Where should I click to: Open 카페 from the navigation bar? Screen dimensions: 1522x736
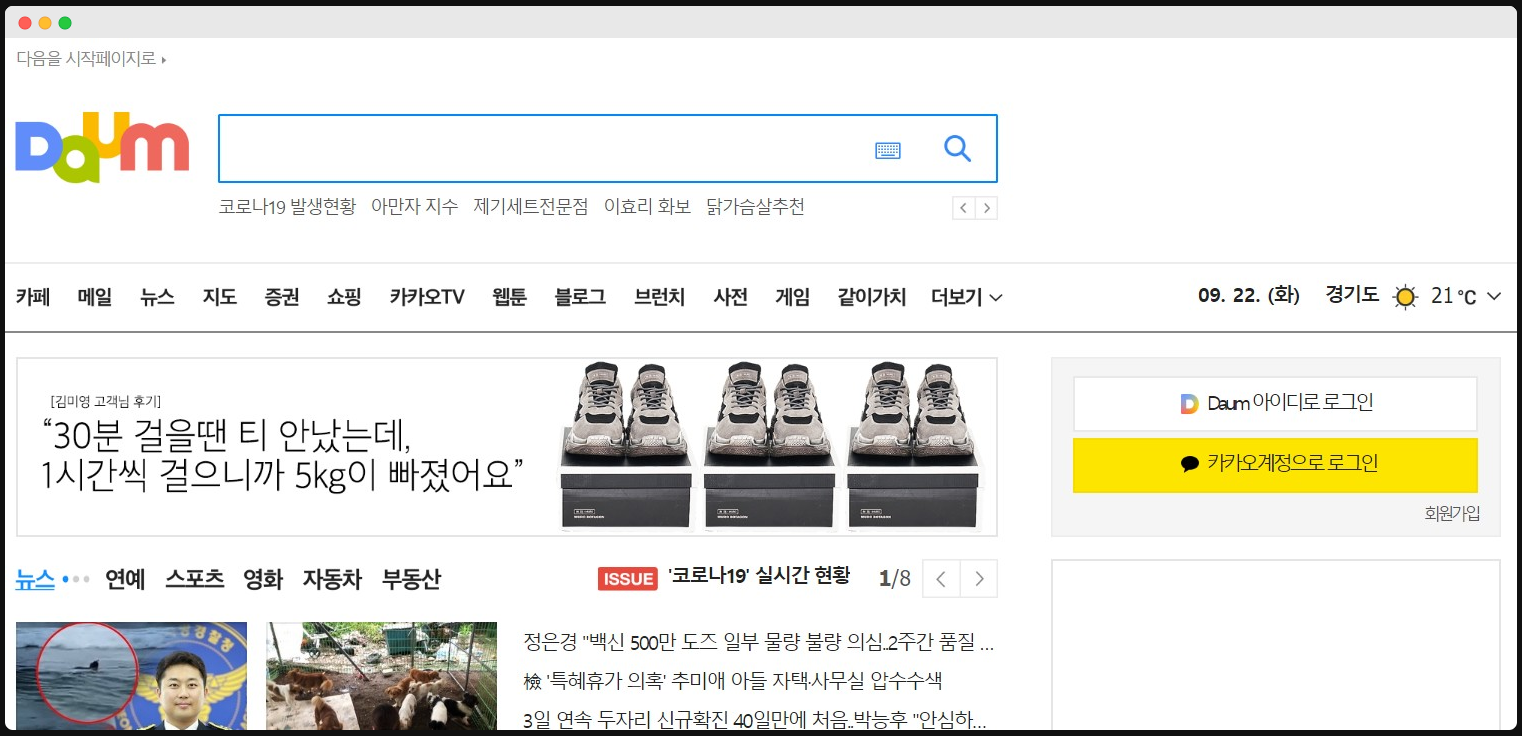33,297
